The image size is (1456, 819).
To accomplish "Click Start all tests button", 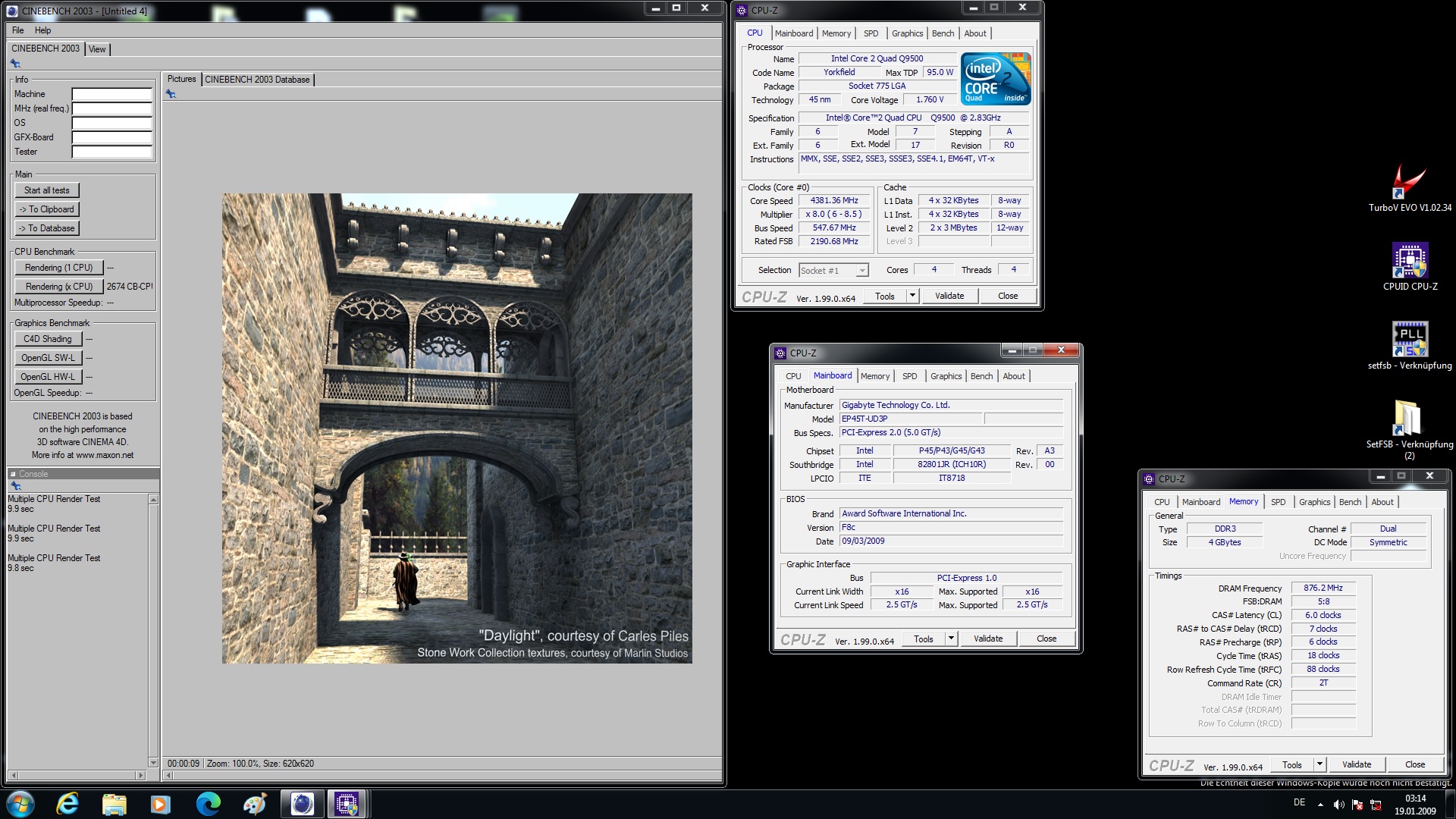I will coord(47,190).
